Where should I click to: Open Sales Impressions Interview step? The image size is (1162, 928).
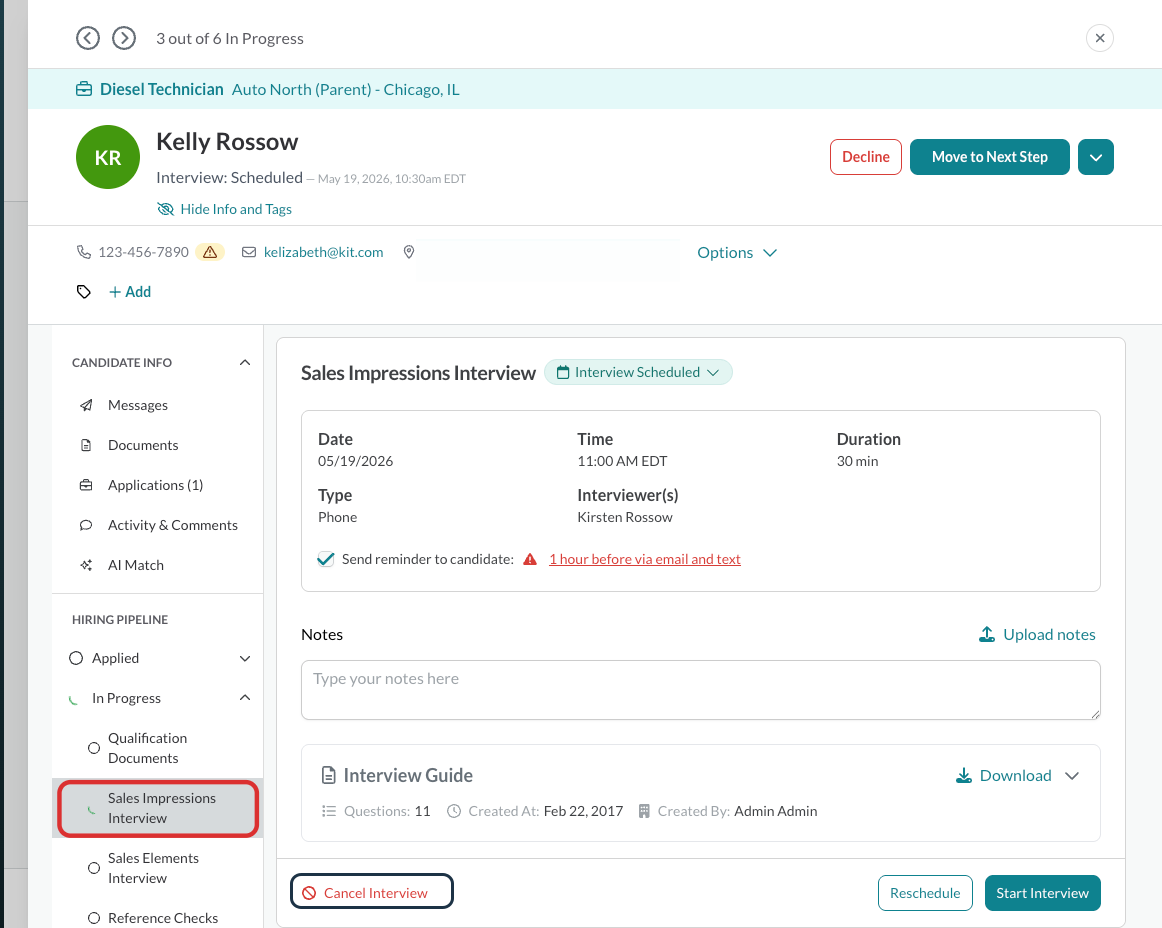coord(158,808)
